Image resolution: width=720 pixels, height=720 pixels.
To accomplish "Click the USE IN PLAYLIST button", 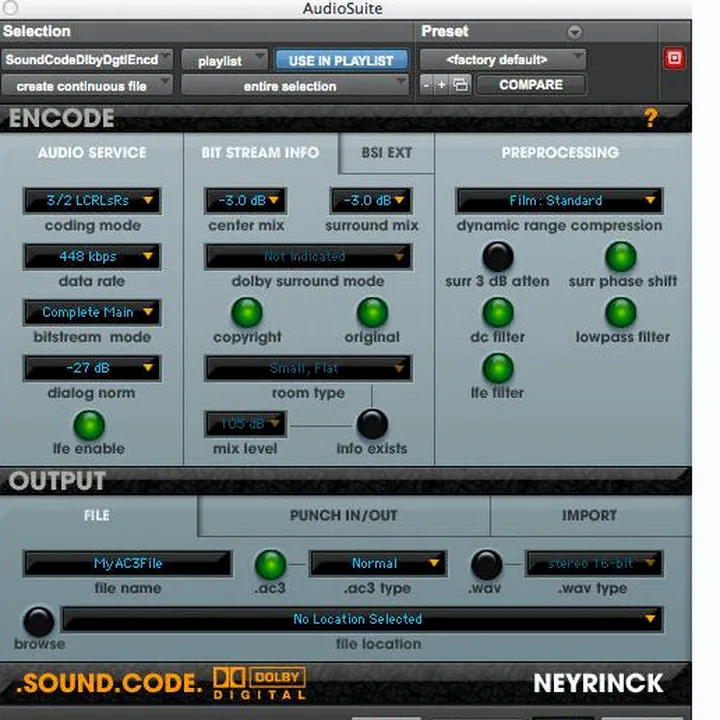I will click(x=341, y=61).
